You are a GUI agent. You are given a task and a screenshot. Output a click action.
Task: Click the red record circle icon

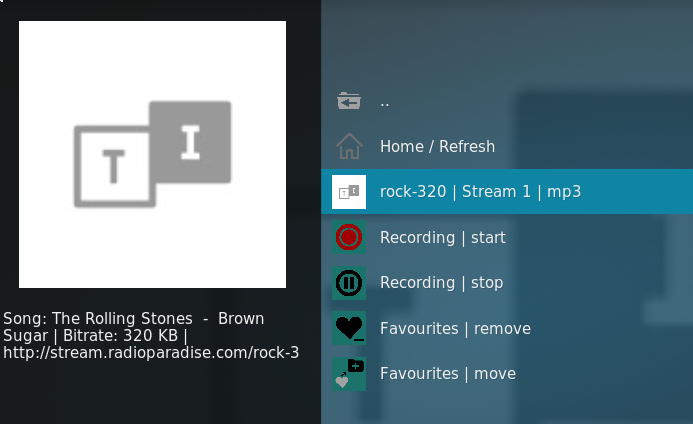coord(349,237)
